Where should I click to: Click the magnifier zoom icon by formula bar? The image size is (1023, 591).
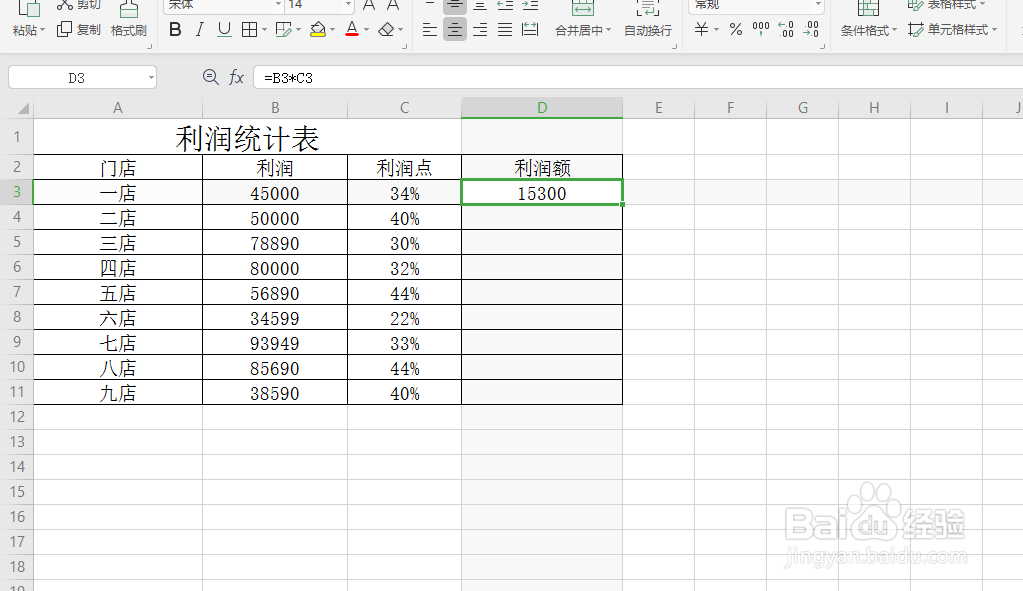click(210, 78)
